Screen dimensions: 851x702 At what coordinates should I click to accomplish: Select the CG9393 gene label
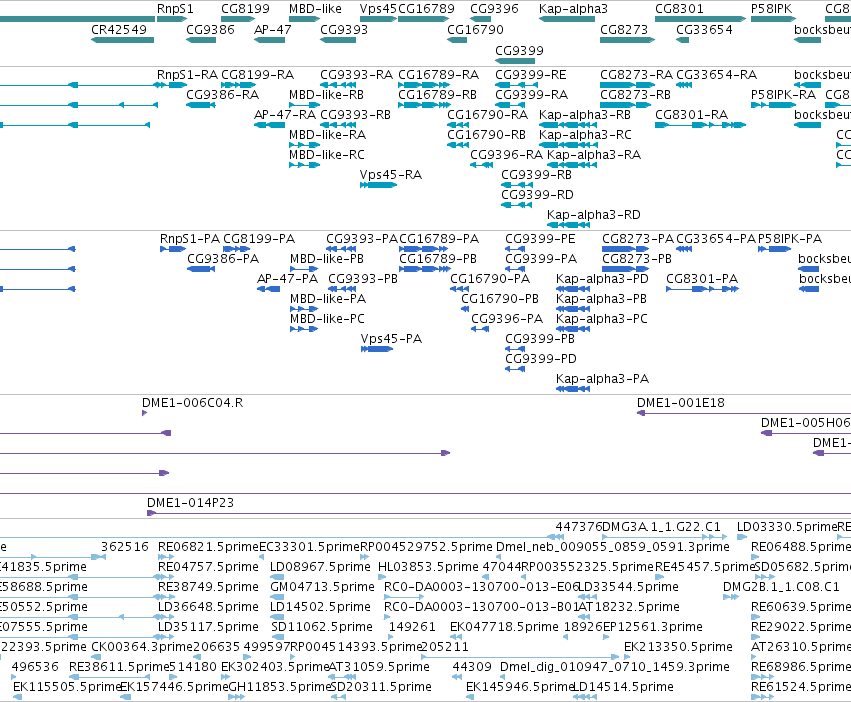(x=344, y=29)
